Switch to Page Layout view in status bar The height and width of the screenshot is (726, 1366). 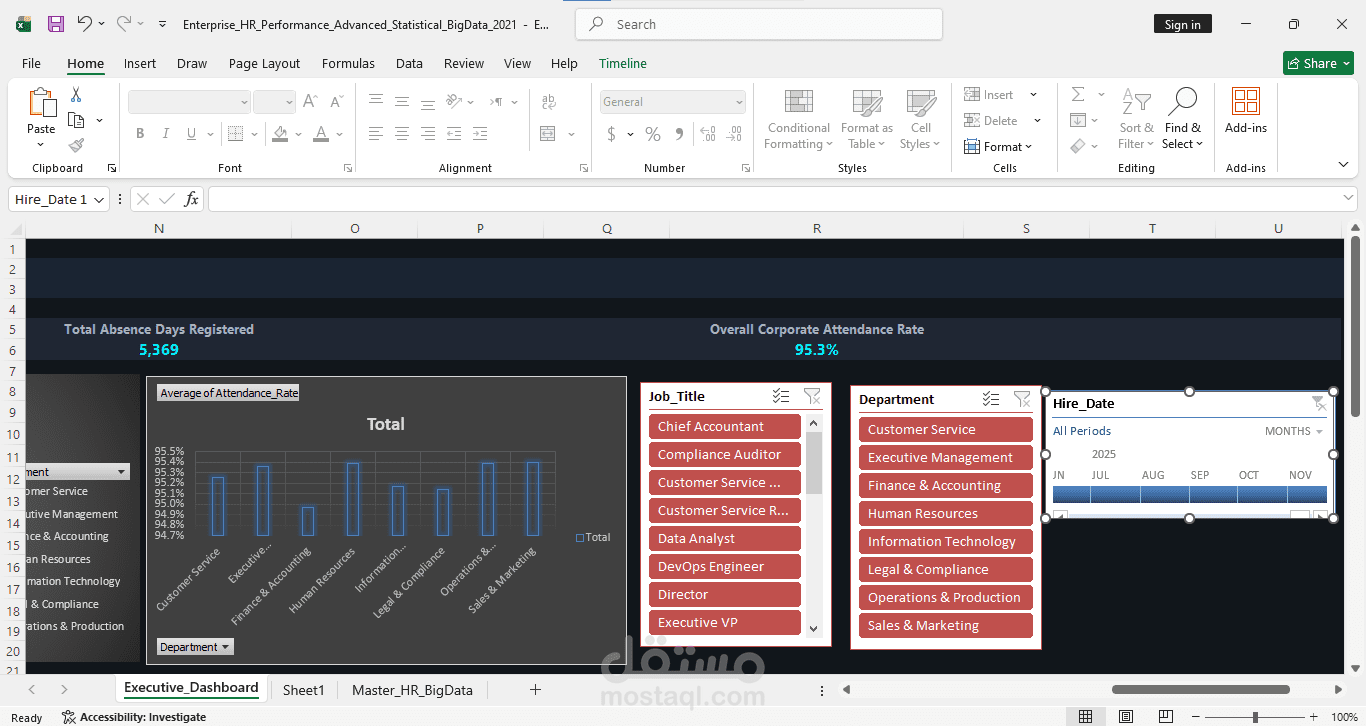tap(1126, 717)
